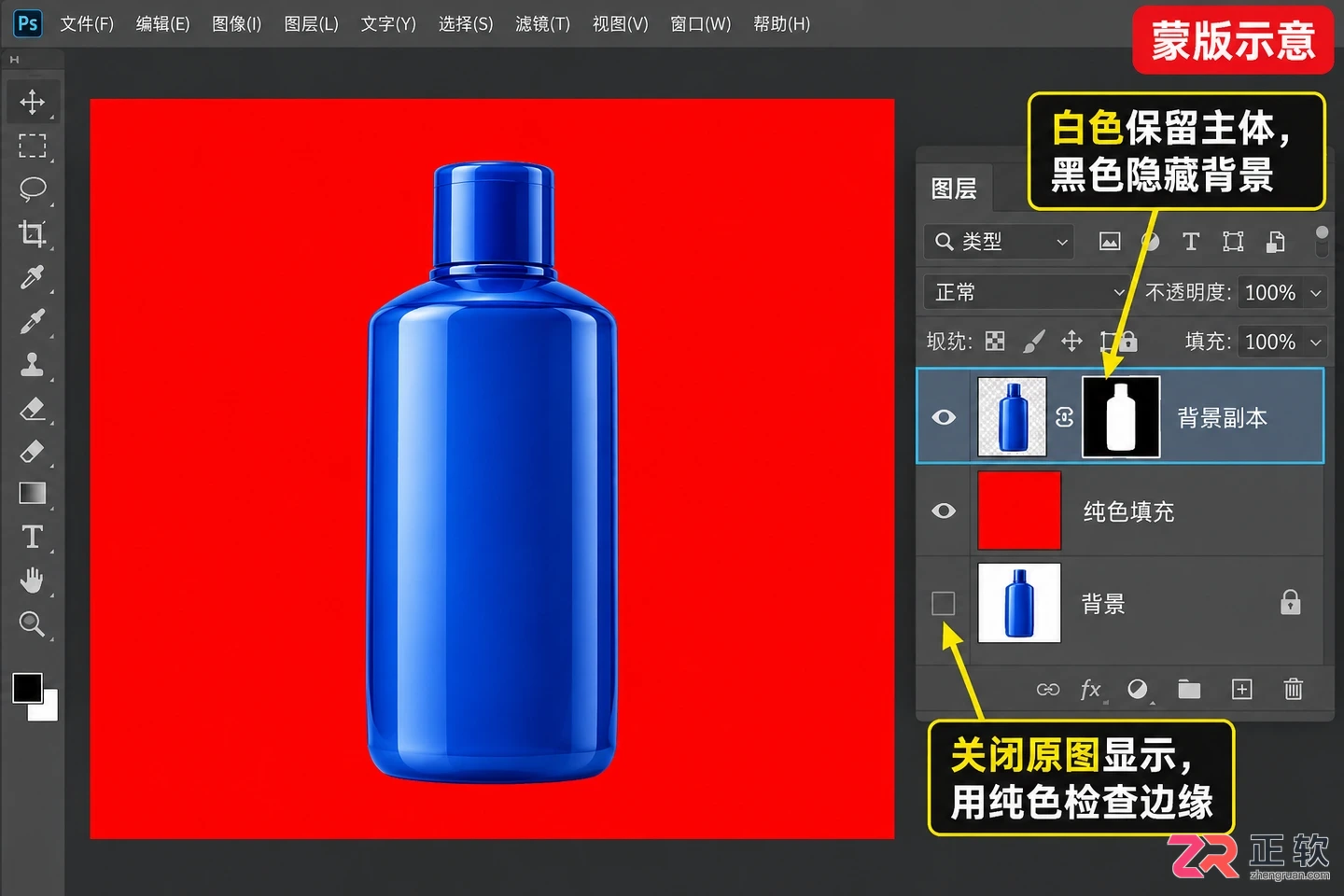Open the 类型 filter dropdown
This screenshot has height=896, width=1344.
(x=1000, y=242)
